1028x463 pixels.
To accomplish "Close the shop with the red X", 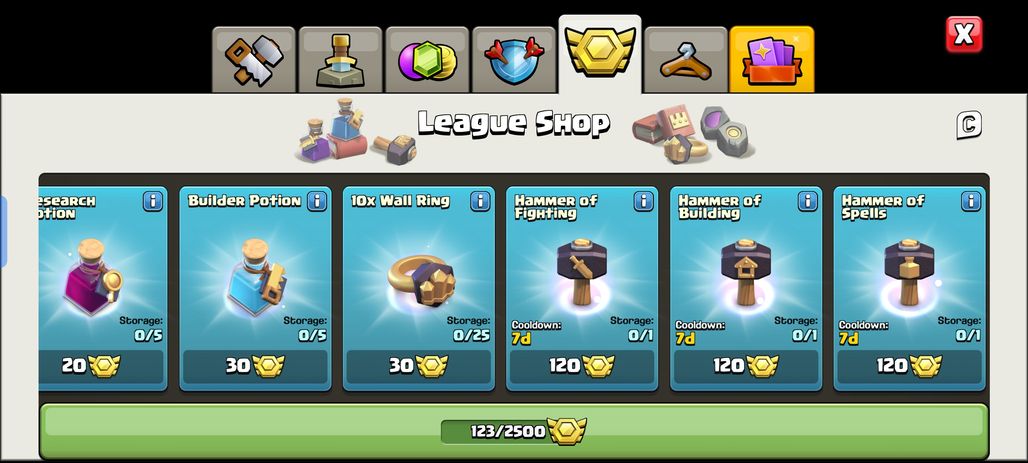I will (964, 34).
